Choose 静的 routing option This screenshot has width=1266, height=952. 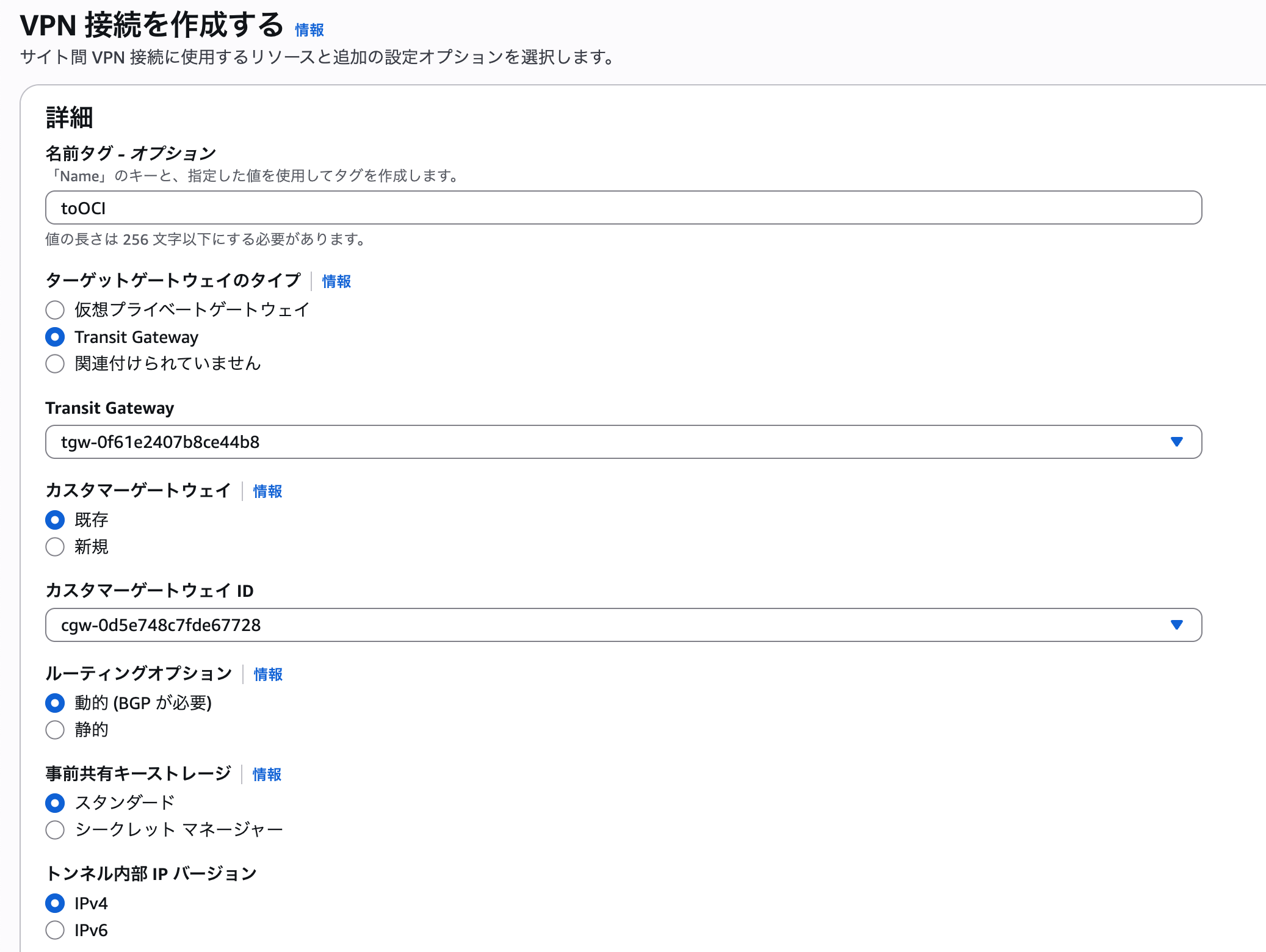(x=55, y=730)
